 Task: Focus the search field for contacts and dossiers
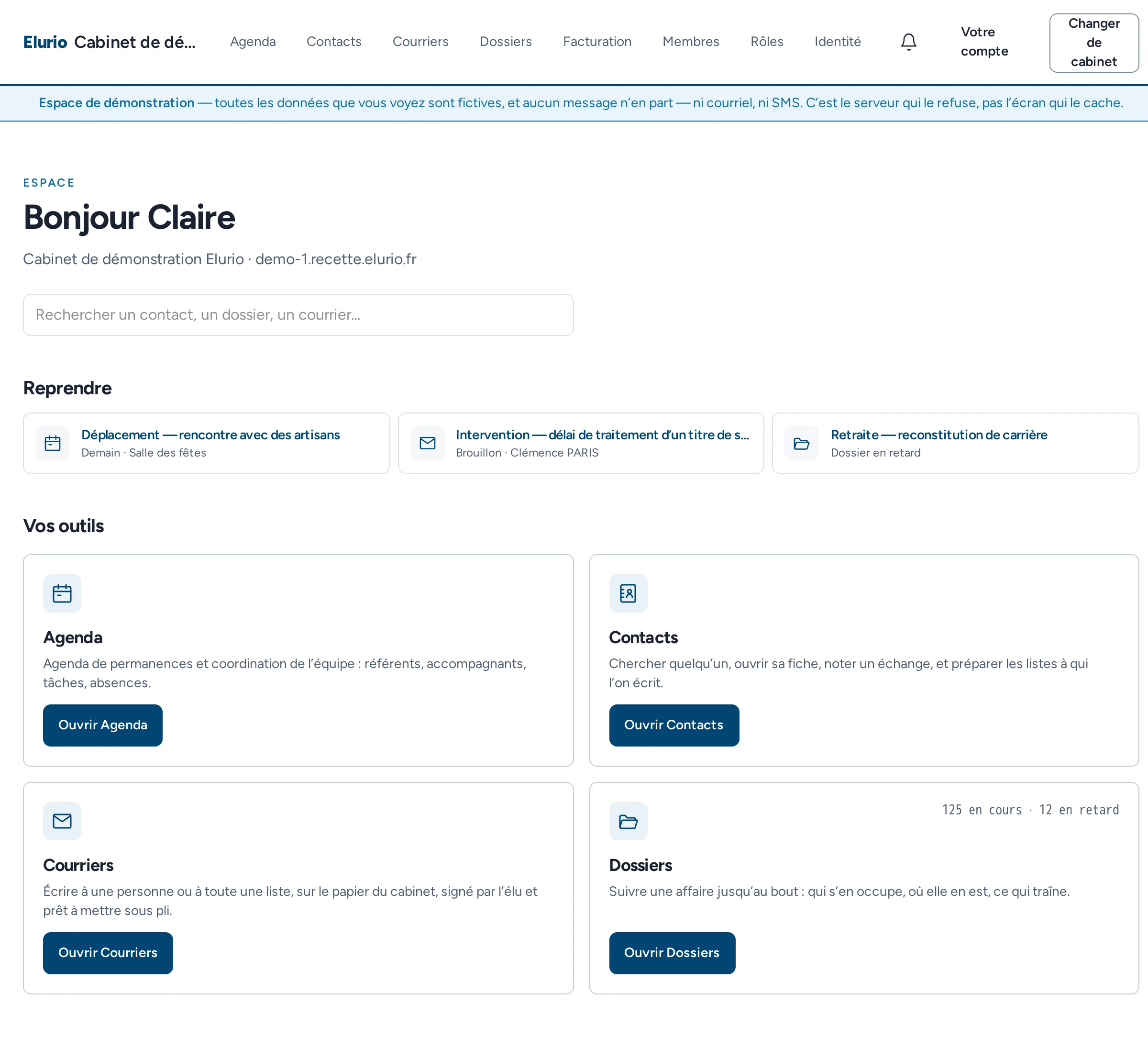click(298, 315)
